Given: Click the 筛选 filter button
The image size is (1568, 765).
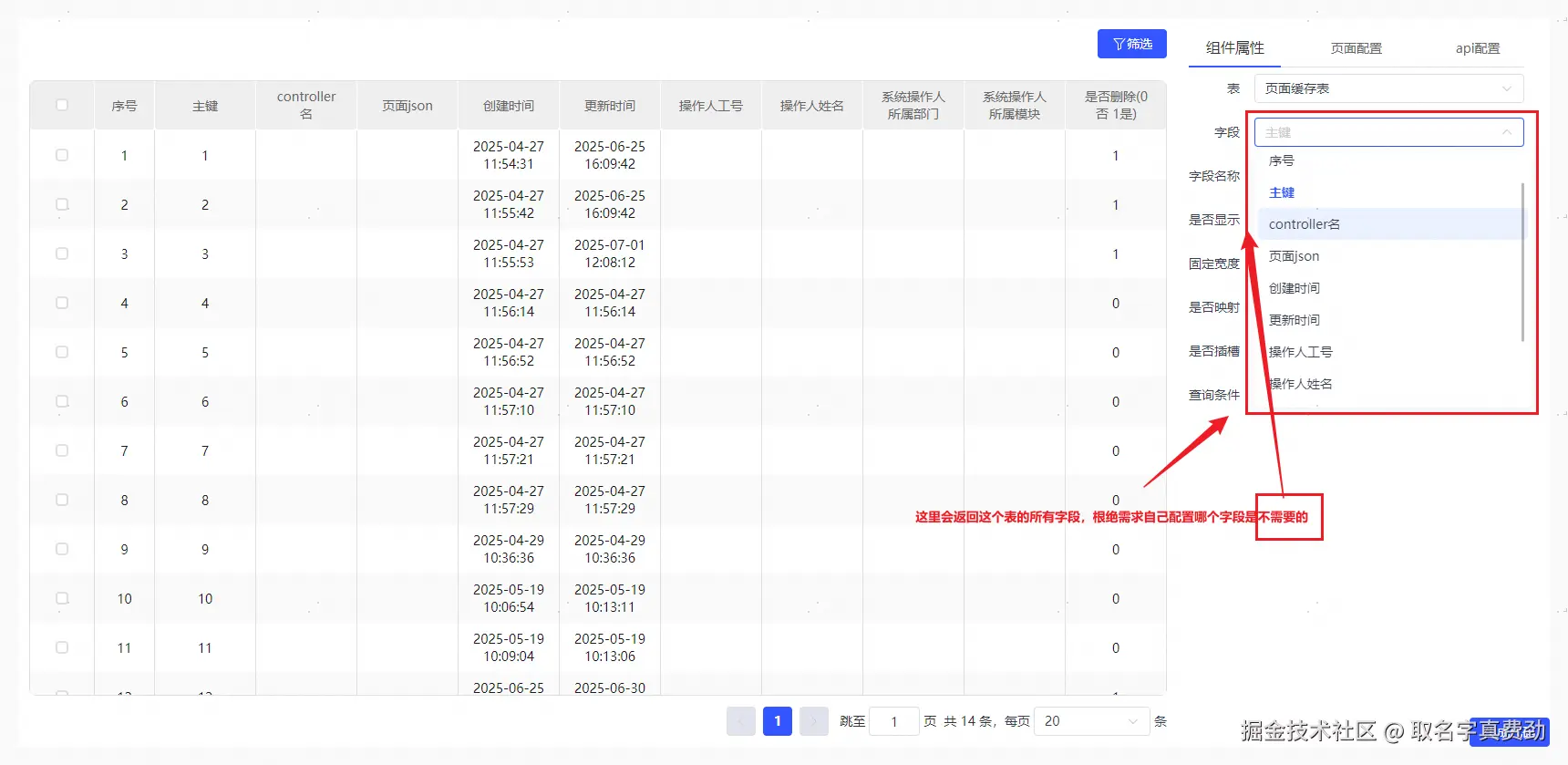Looking at the screenshot, I should click(1131, 44).
